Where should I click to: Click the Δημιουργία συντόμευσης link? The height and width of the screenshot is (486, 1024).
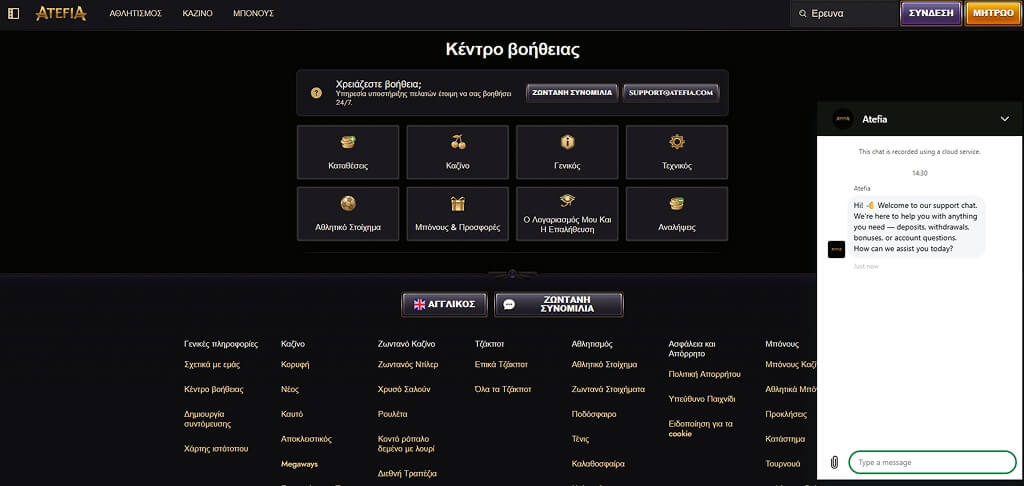[208, 419]
